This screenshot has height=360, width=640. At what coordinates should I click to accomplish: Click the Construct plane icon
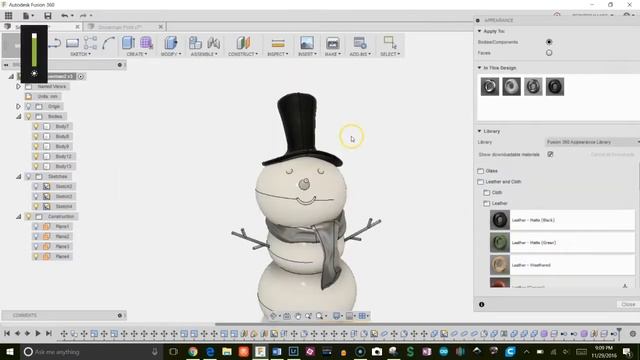243,42
